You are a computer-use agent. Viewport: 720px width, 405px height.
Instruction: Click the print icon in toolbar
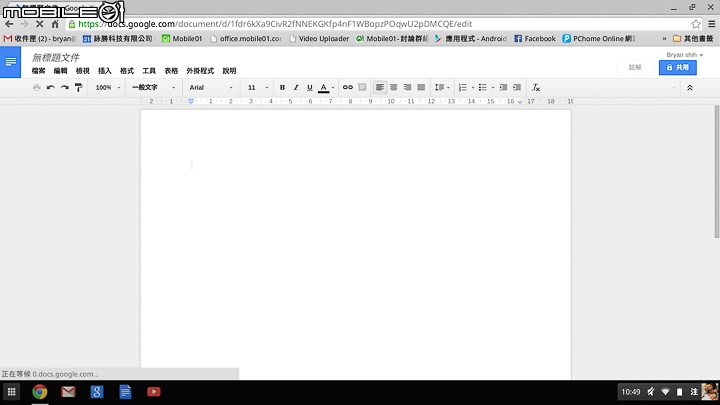click(x=37, y=87)
